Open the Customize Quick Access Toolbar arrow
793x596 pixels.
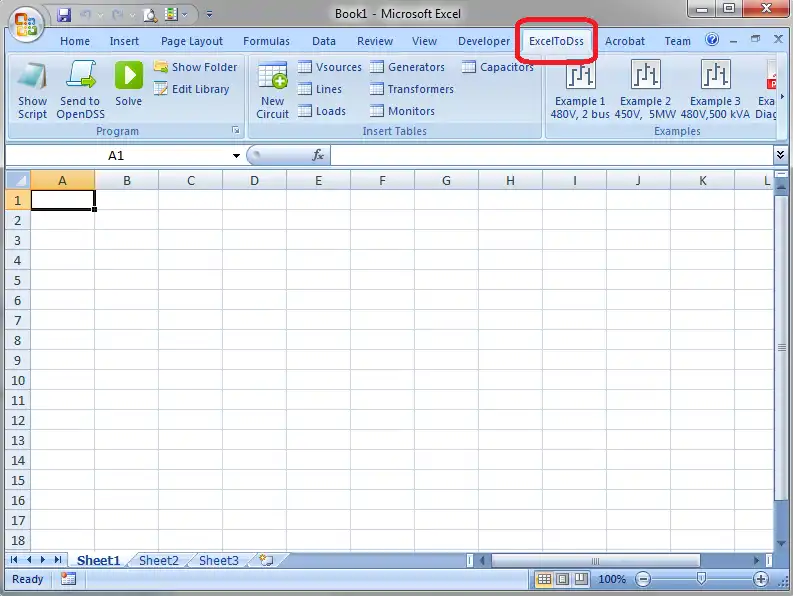point(209,15)
